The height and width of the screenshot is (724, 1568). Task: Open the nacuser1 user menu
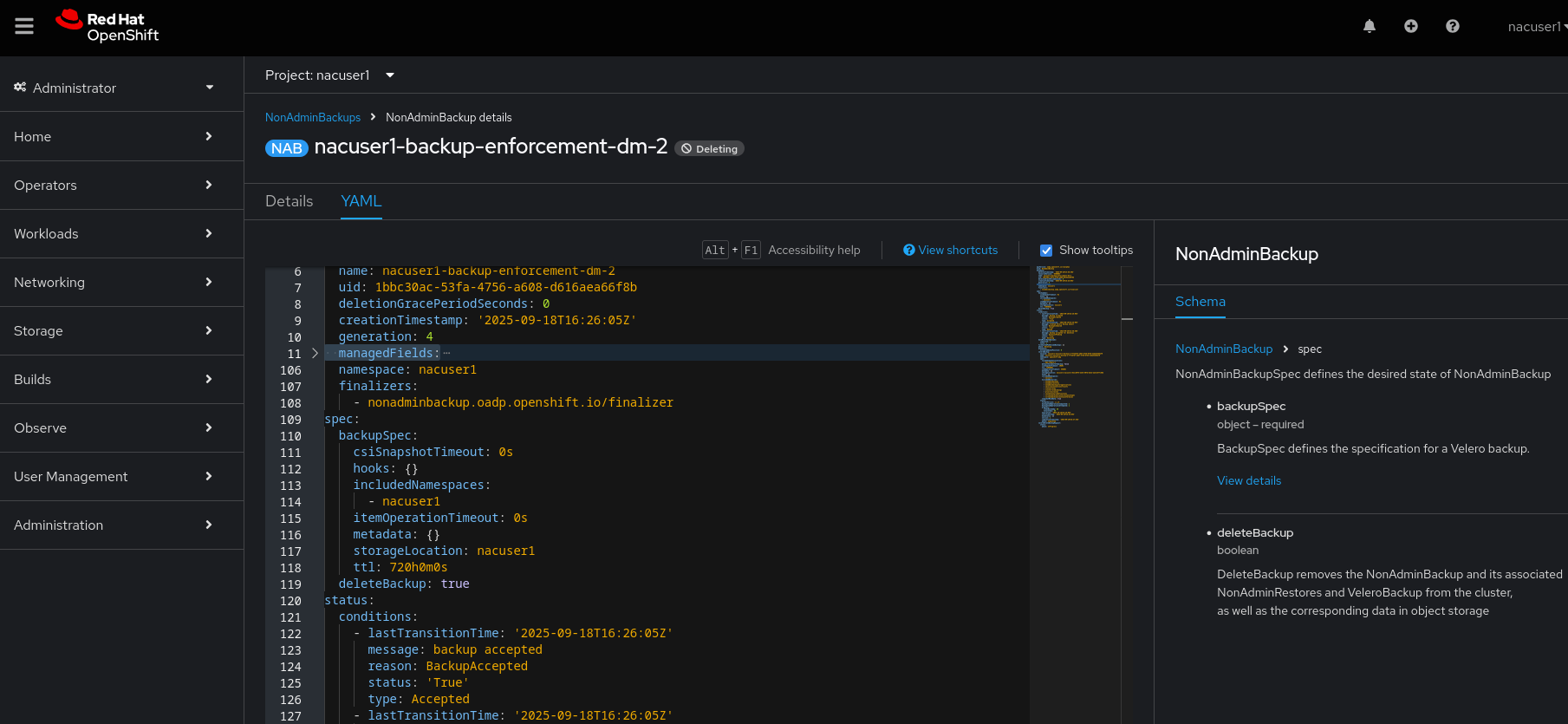pyautogui.click(x=1536, y=27)
